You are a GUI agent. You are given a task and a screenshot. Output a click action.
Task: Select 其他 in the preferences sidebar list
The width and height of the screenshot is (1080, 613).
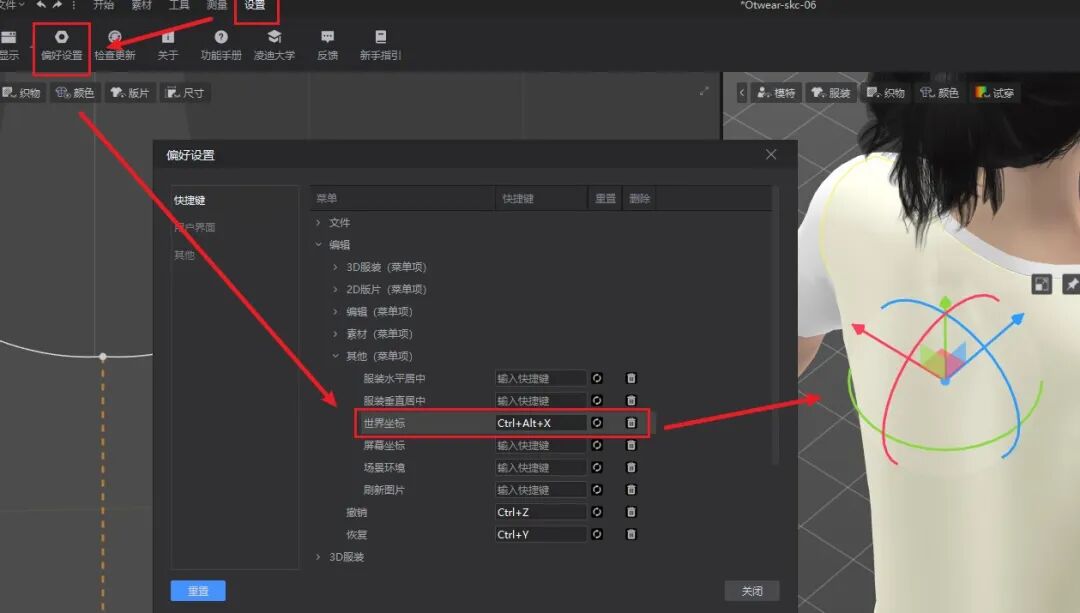tap(183, 255)
